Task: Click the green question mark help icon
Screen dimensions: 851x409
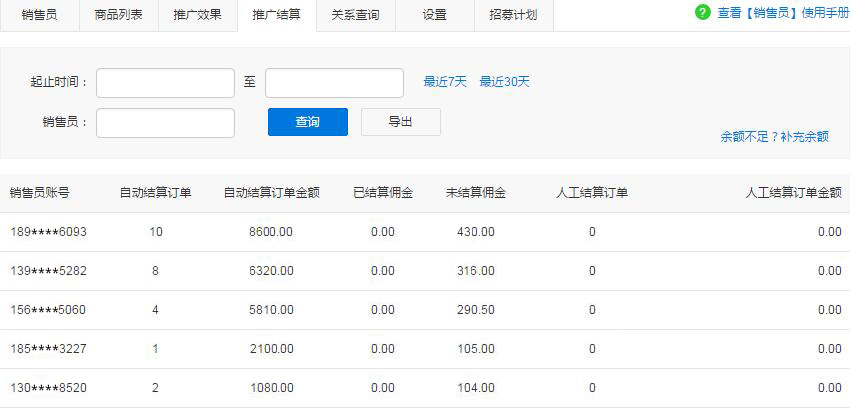Action: coord(702,12)
